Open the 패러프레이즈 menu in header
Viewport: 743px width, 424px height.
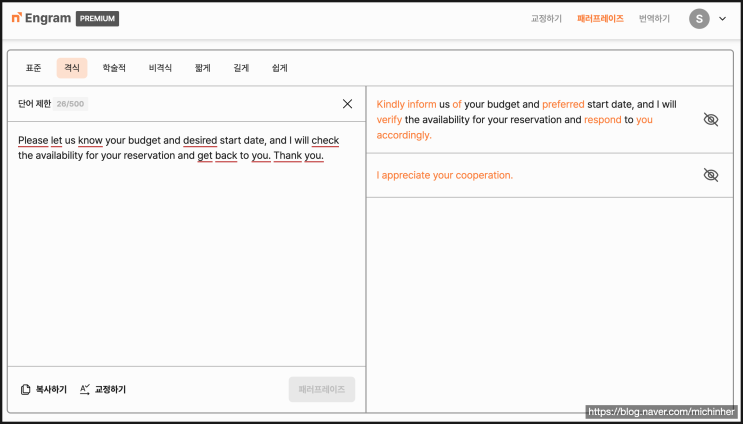click(x=600, y=19)
